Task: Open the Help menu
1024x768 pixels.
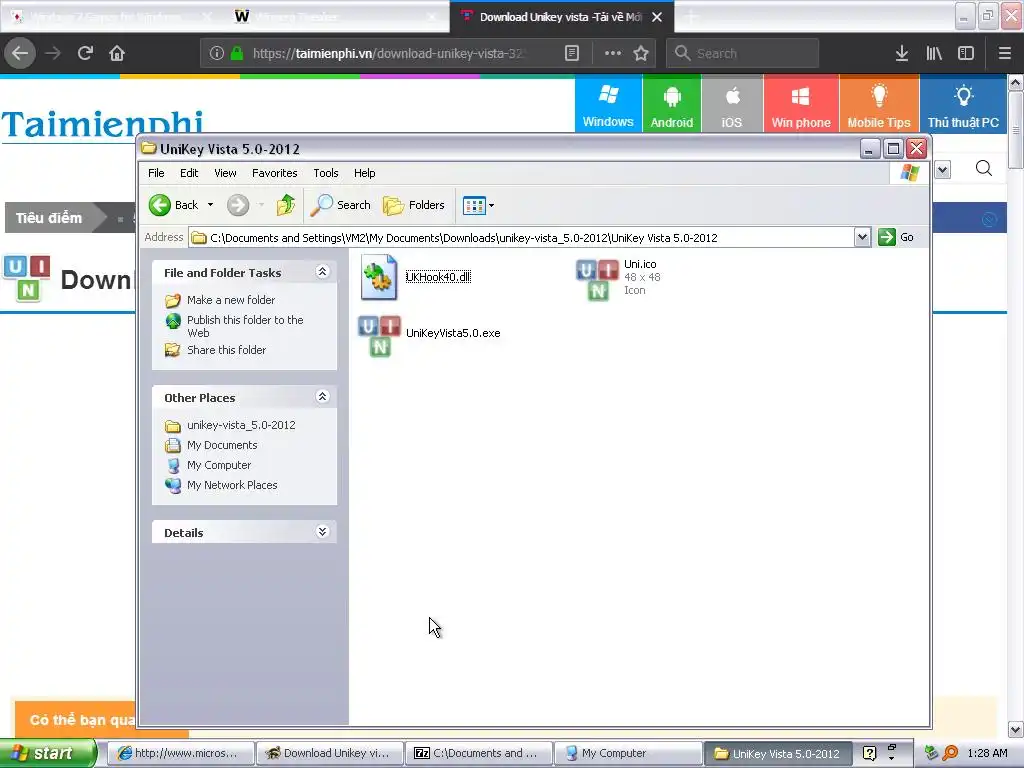Action: point(364,173)
